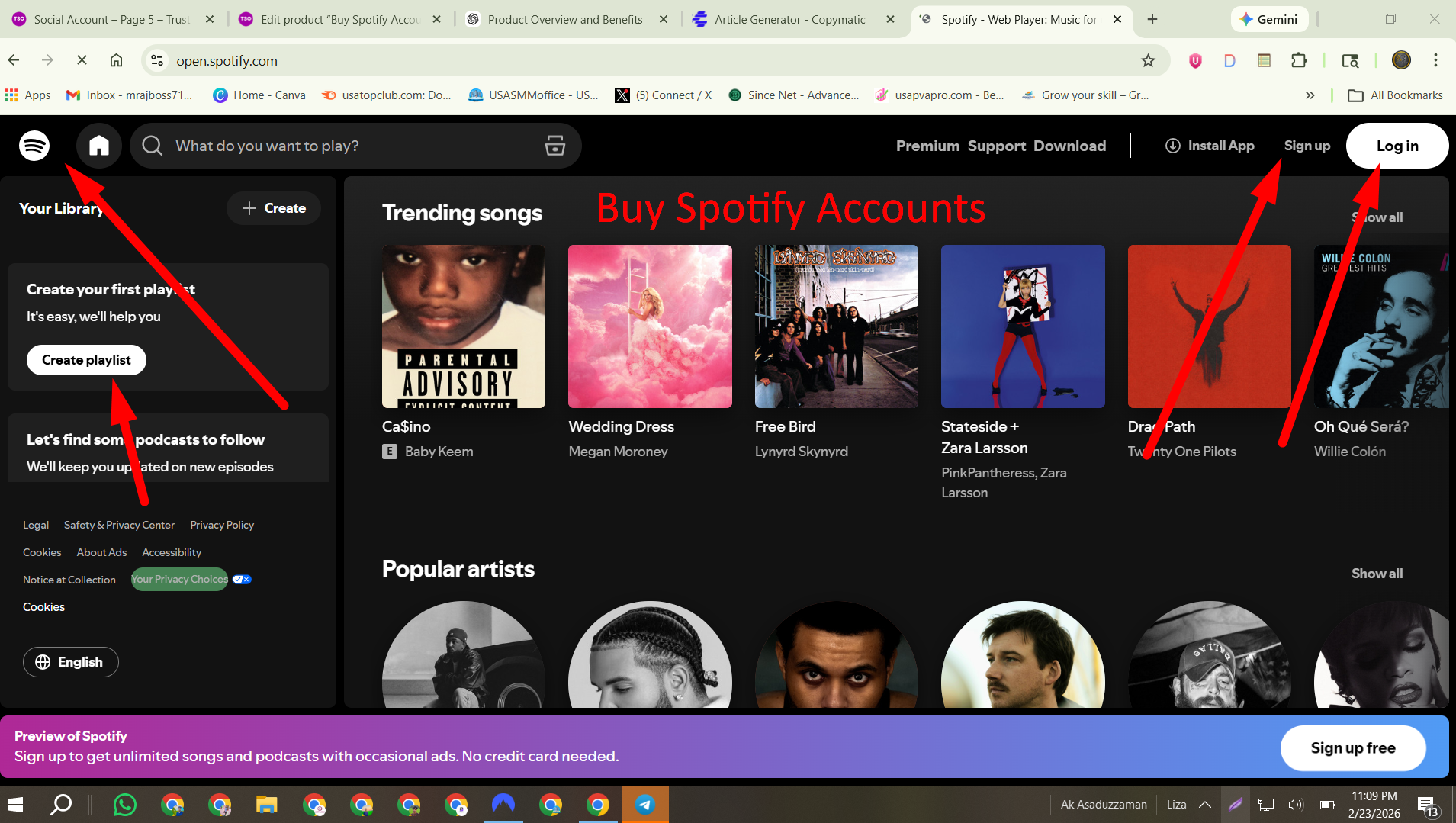Open the Free Bird cover art

(837, 326)
